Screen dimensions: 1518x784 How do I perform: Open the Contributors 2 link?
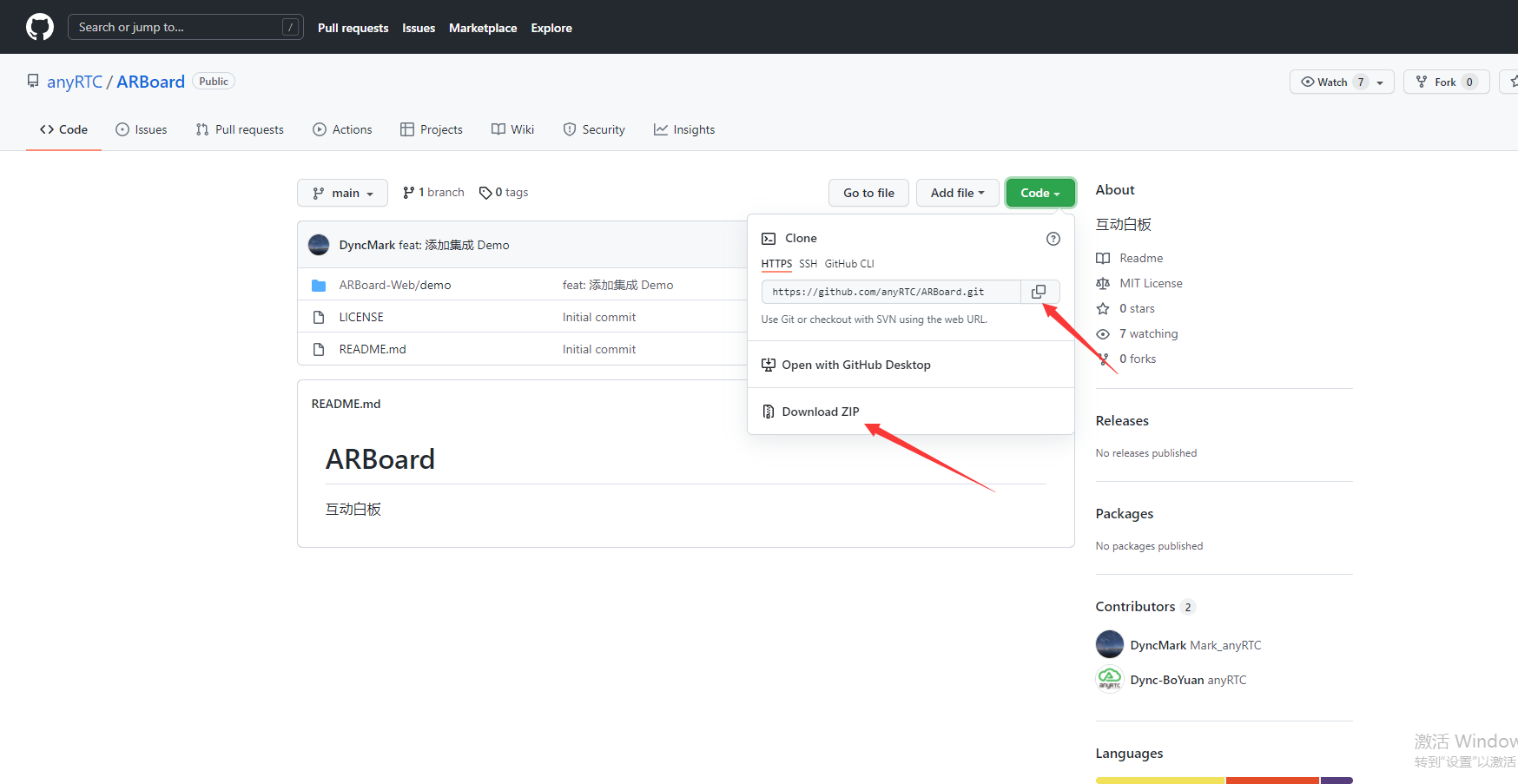pos(1145,607)
